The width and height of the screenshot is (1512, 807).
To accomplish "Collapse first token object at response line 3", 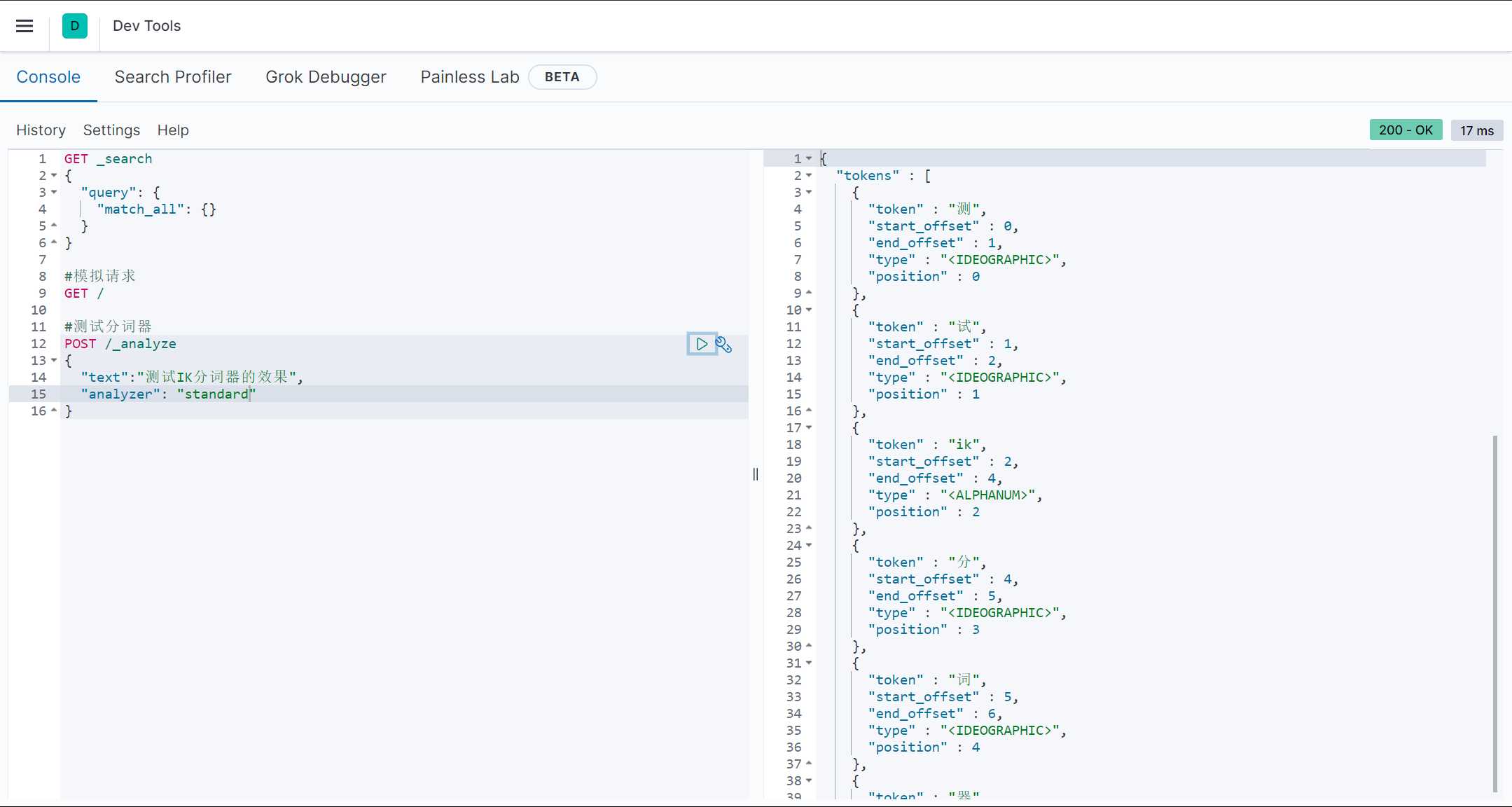I will pos(809,193).
